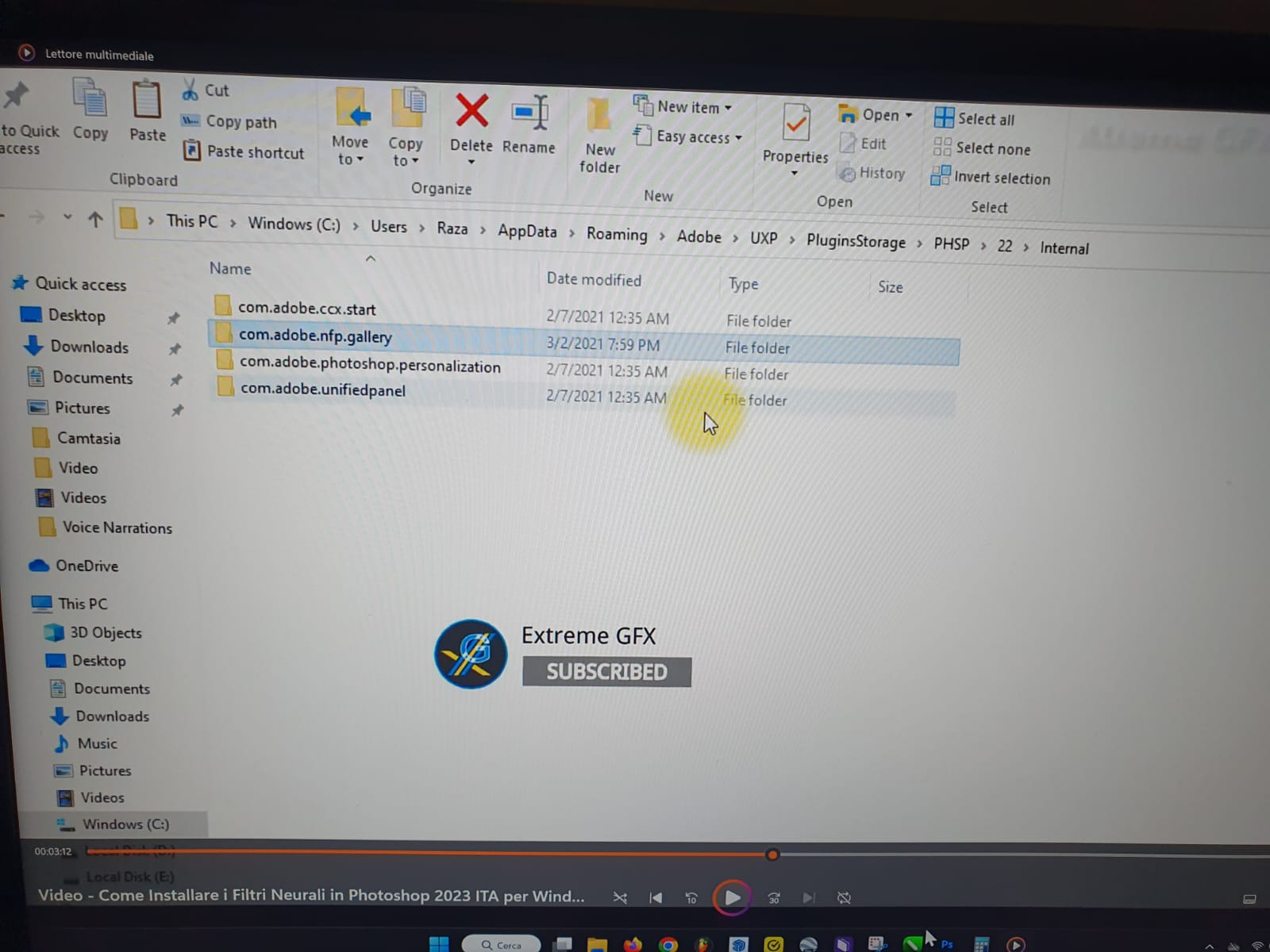The height and width of the screenshot is (952, 1270).
Task: Expand the Open dropdown in ribbon
Action: 876,115
